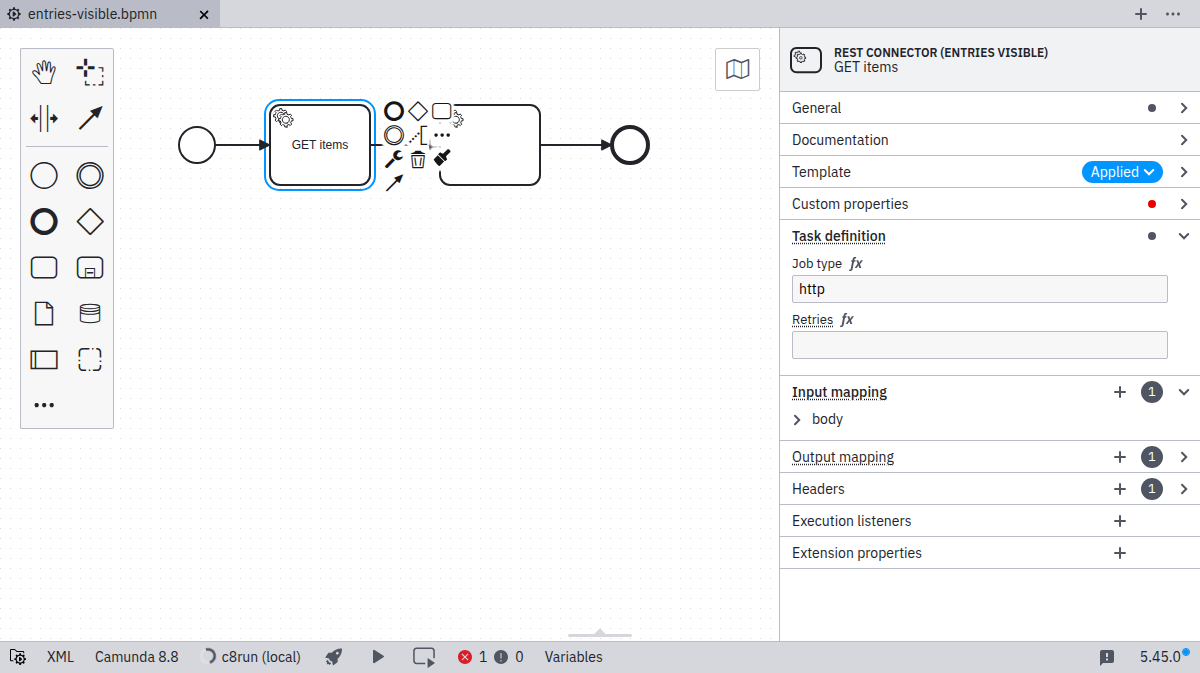Viewport: 1200px width, 673px height.
Task: Activate the hand tool in the palette
Action: tap(44, 72)
